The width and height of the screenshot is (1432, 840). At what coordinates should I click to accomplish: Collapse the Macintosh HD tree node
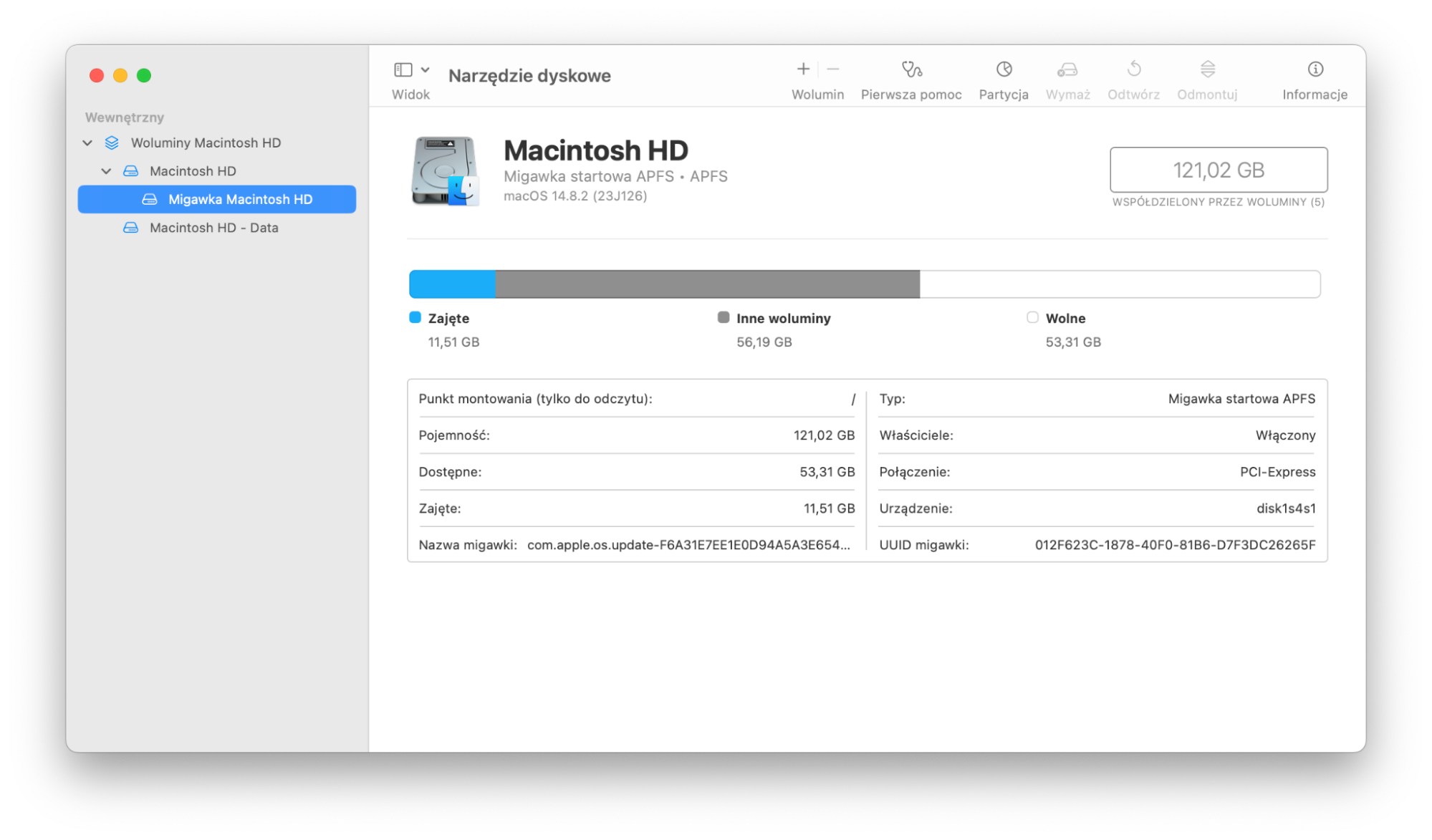click(x=106, y=171)
